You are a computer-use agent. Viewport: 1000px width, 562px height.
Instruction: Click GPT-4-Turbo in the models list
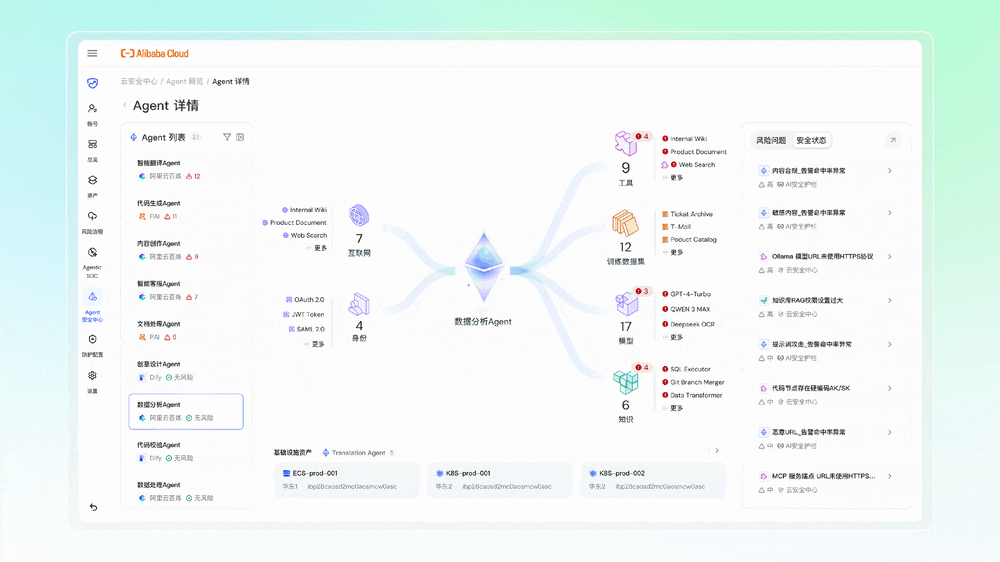click(690, 295)
